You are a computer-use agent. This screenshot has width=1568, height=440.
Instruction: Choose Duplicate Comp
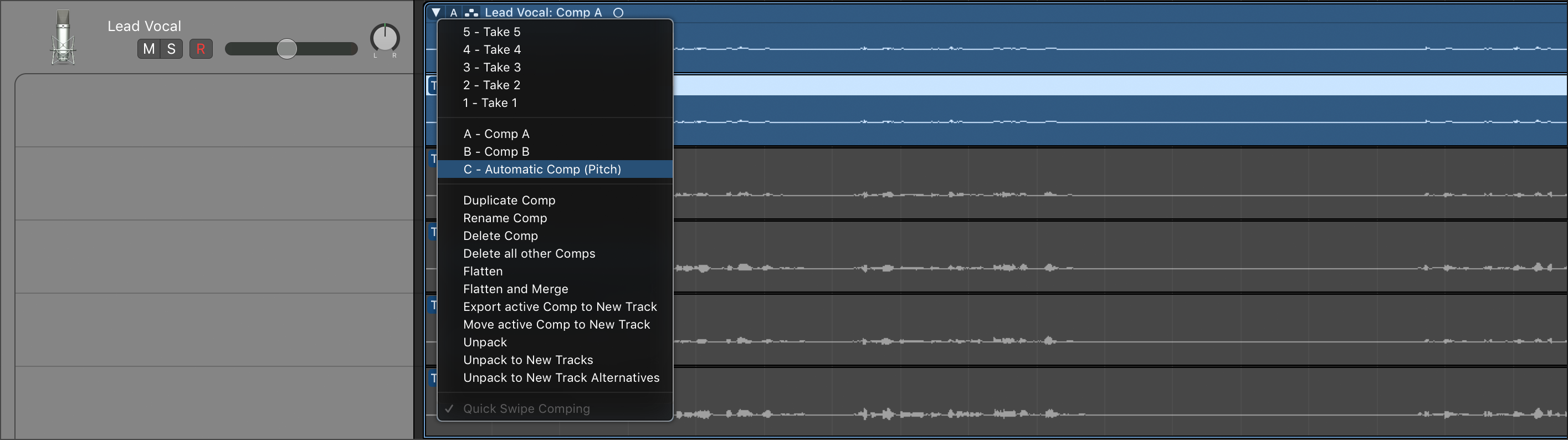(x=509, y=200)
